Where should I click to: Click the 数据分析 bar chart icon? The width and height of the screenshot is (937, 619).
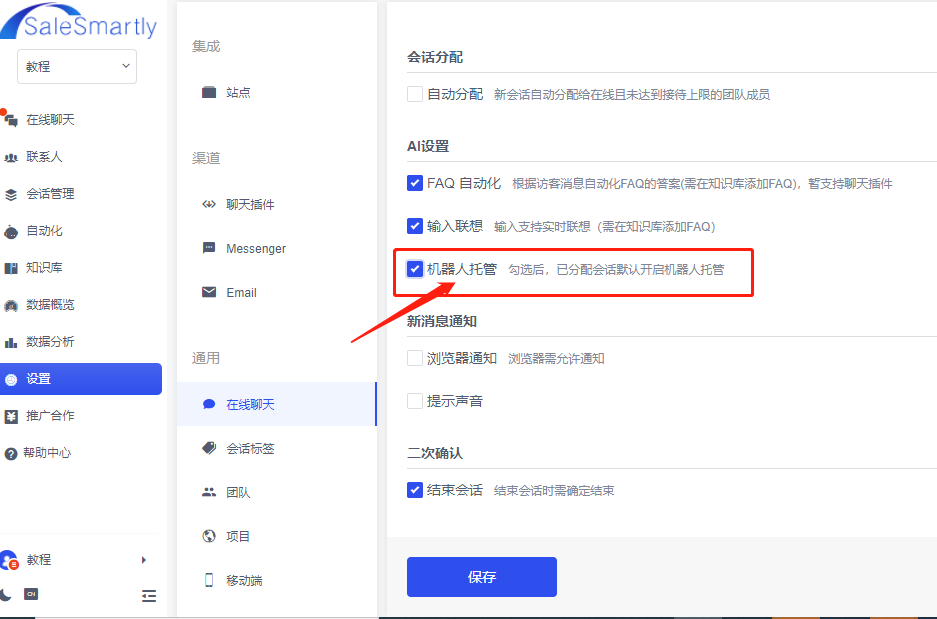click(11, 342)
